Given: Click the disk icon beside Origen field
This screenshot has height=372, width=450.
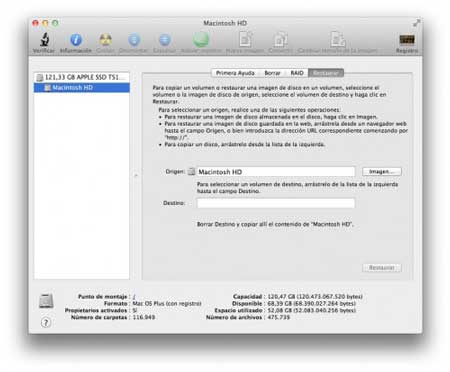Looking at the screenshot, I should click(x=191, y=171).
